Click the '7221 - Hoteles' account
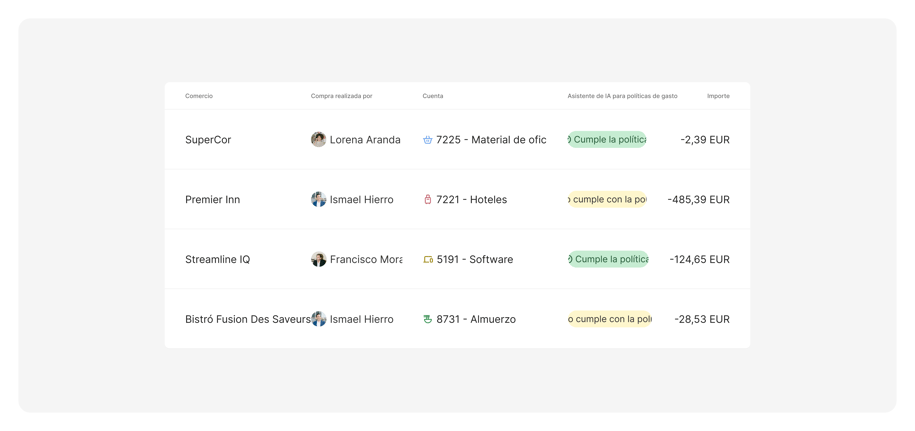The height and width of the screenshot is (431, 915). click(472, 199)
